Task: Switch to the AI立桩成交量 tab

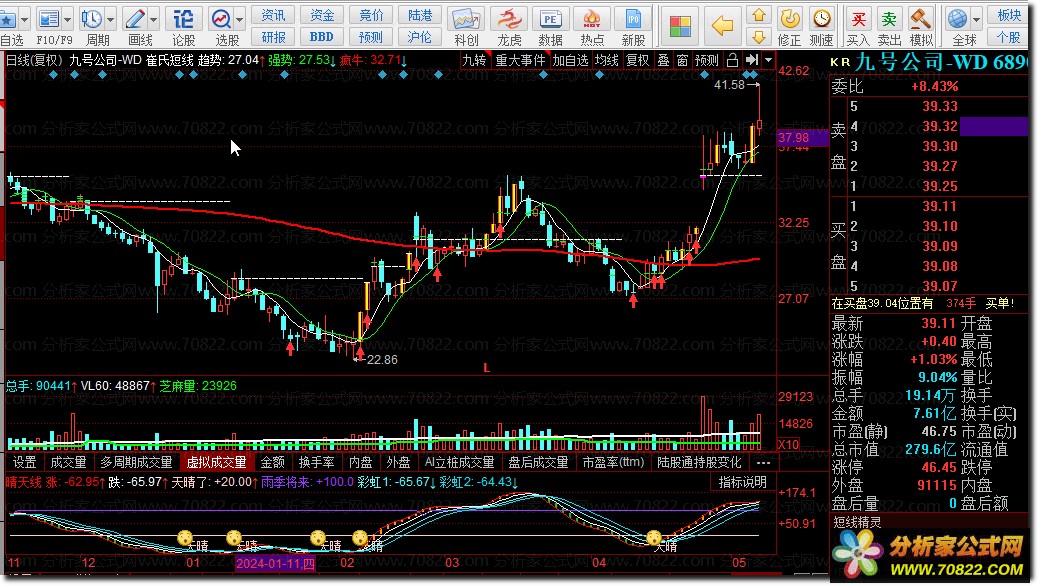Action: point(460,462)
